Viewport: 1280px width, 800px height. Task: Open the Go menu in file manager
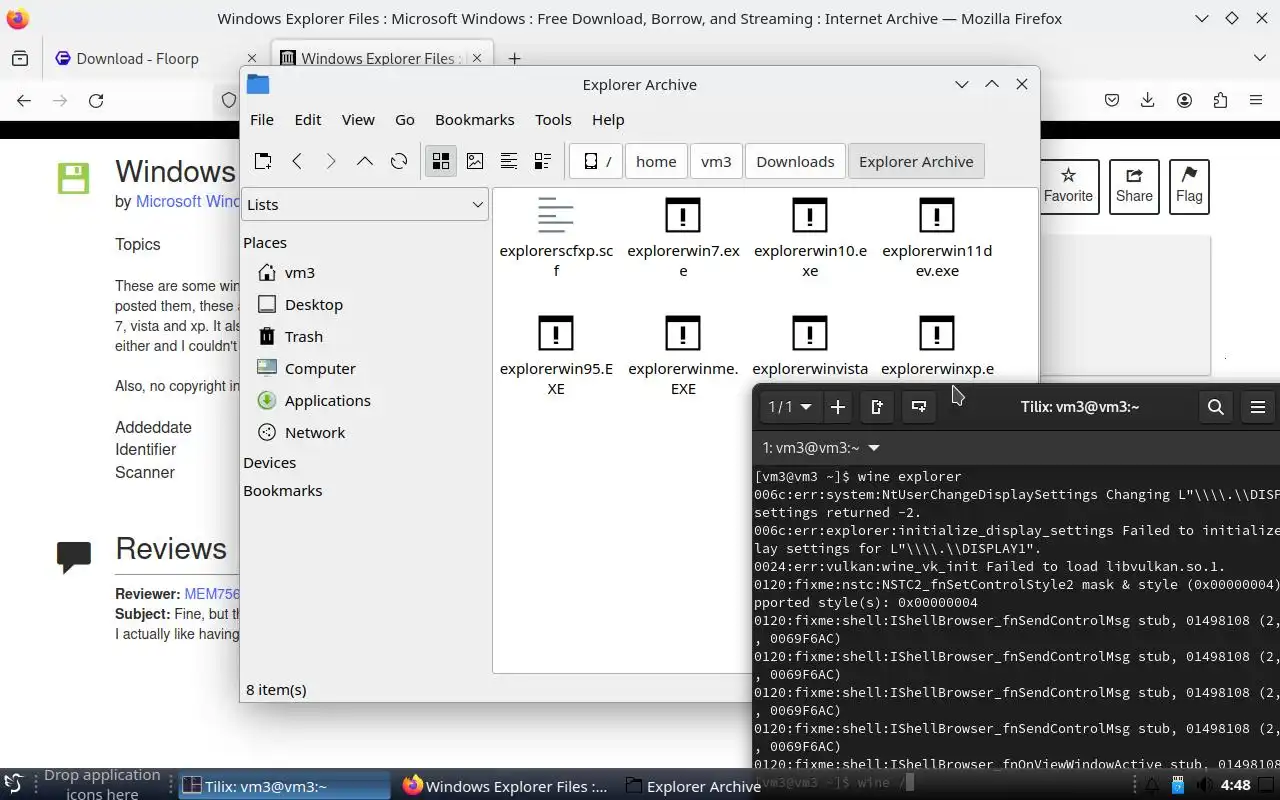pyautogui.click(x=405, y=119)
